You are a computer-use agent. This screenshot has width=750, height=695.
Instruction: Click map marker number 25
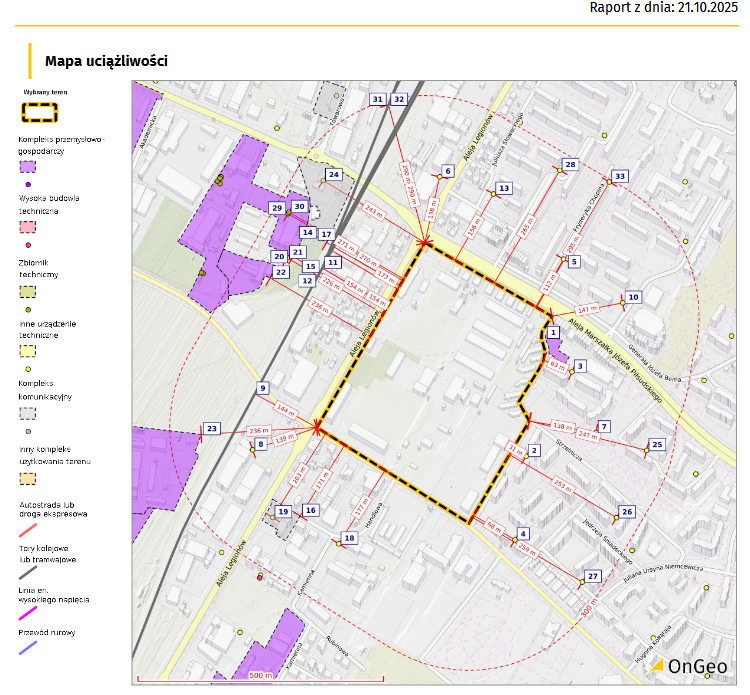[x=657, y=444]
